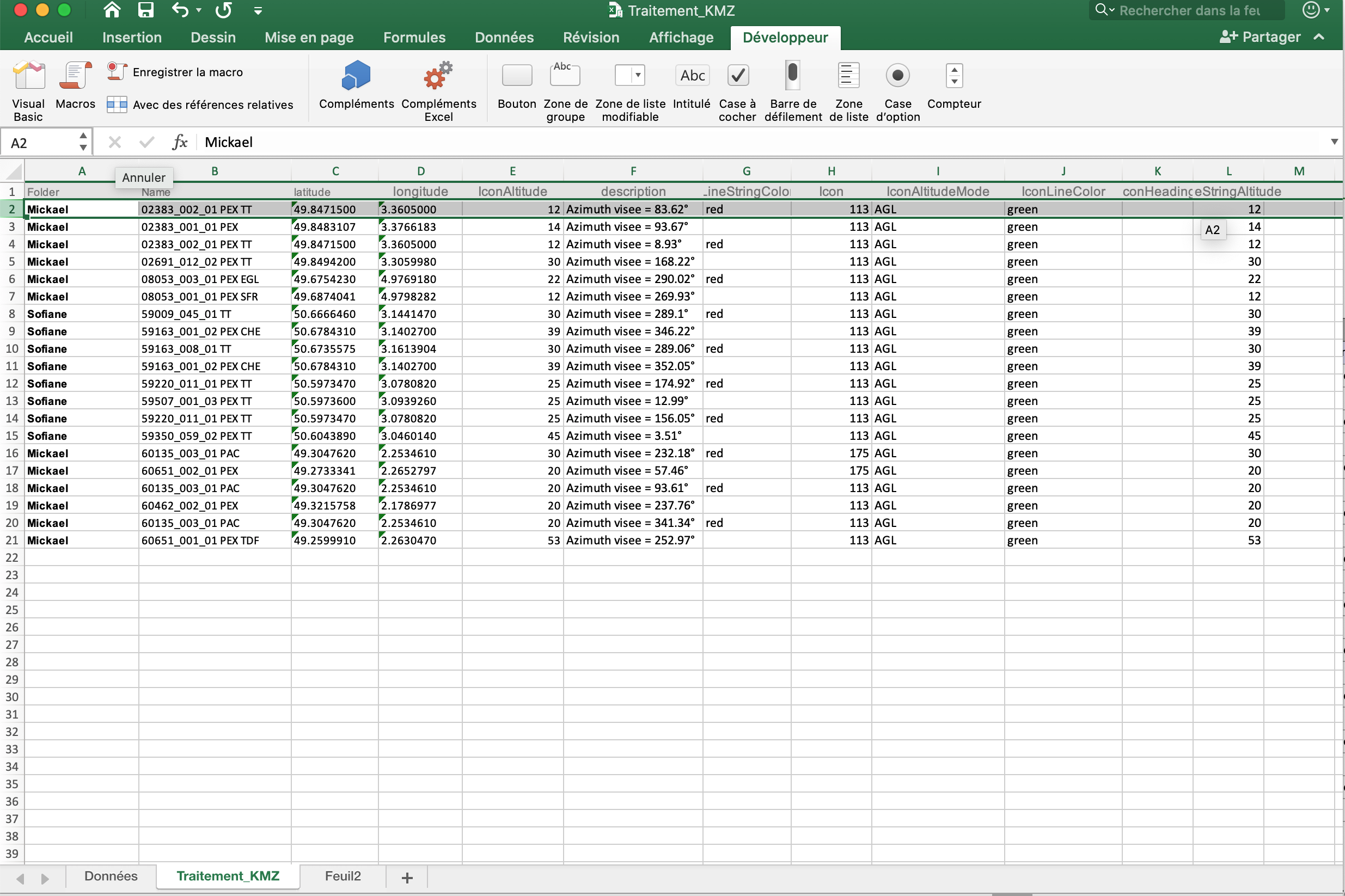This screenshot has width=1345, height=896.
Task: Save the workbook with the disk icon
Action: click(x=146, y=10)
